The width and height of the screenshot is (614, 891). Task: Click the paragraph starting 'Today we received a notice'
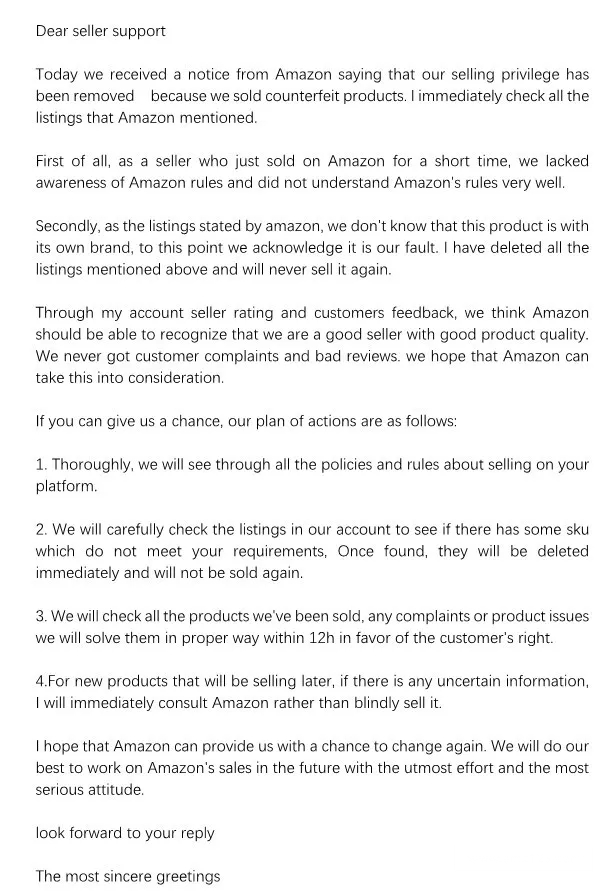tap(312, 96)
